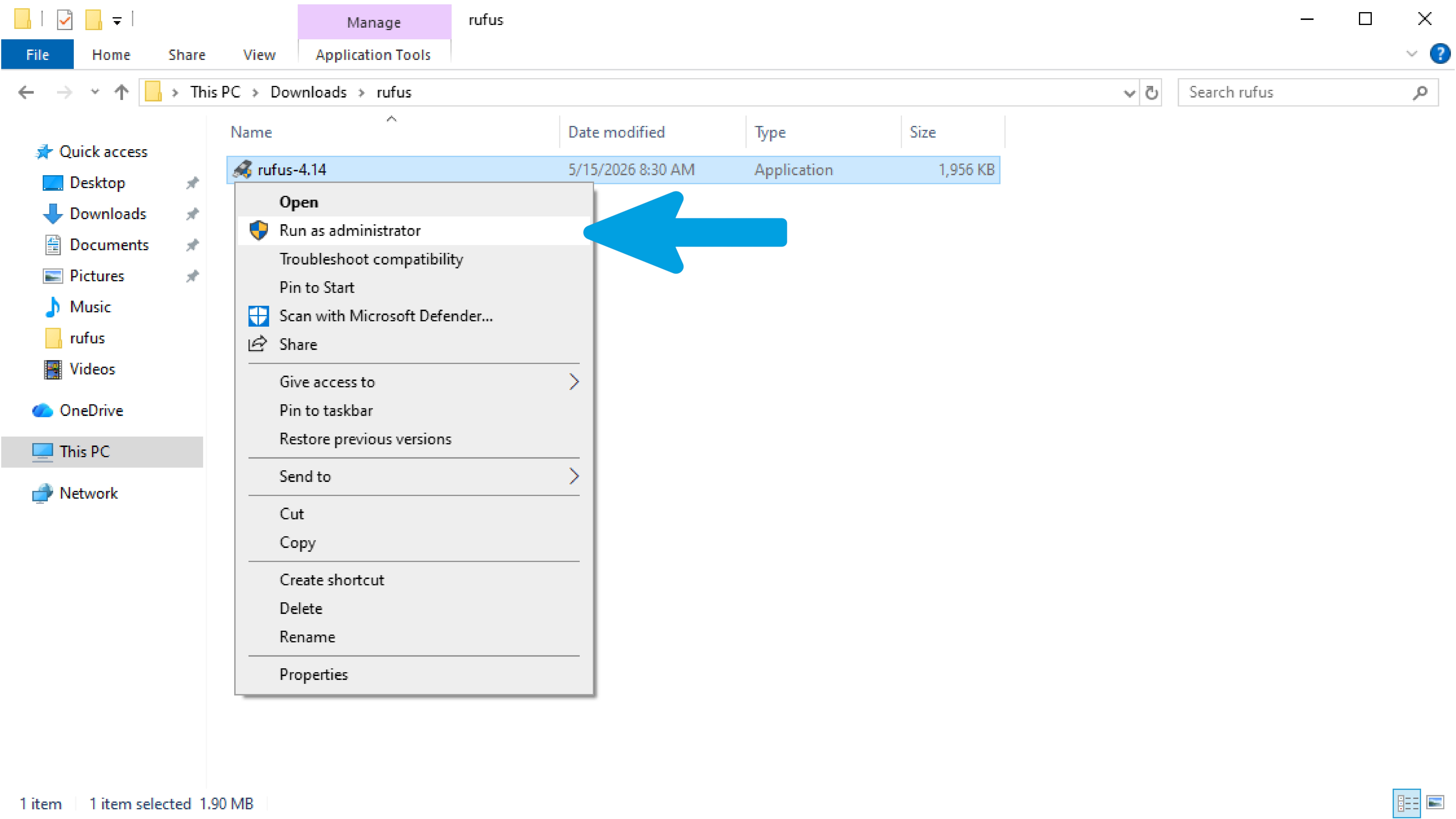
Task: Switch to the View ribbon tab
Action: coord(259,55)
